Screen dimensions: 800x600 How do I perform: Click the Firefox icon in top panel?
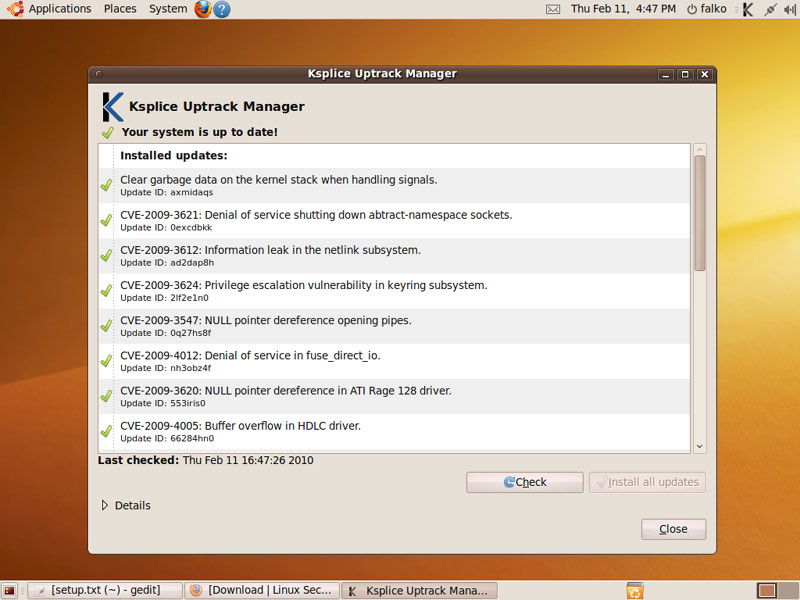203,9
